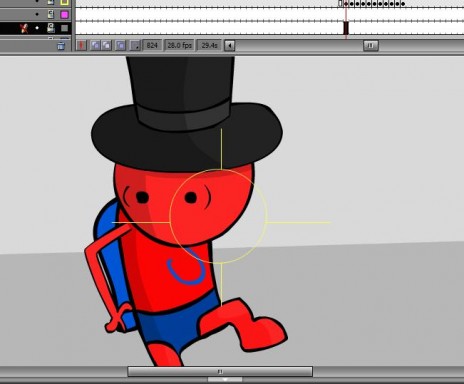This screenshot has height=384, width=464.
Task: Toggle the lock on the selected black layer
Action: coord(51,28)
